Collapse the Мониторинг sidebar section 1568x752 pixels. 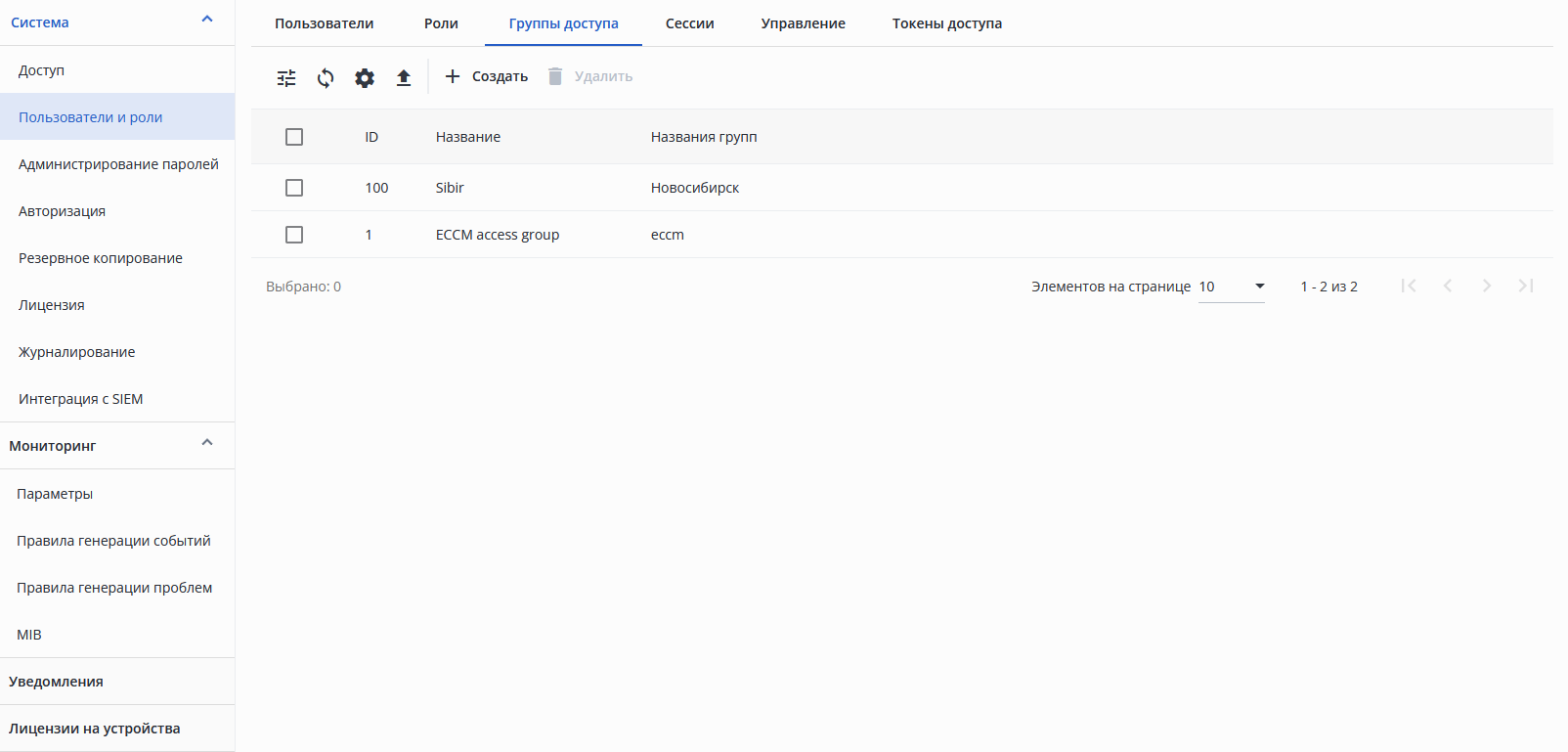pos(207,443)
